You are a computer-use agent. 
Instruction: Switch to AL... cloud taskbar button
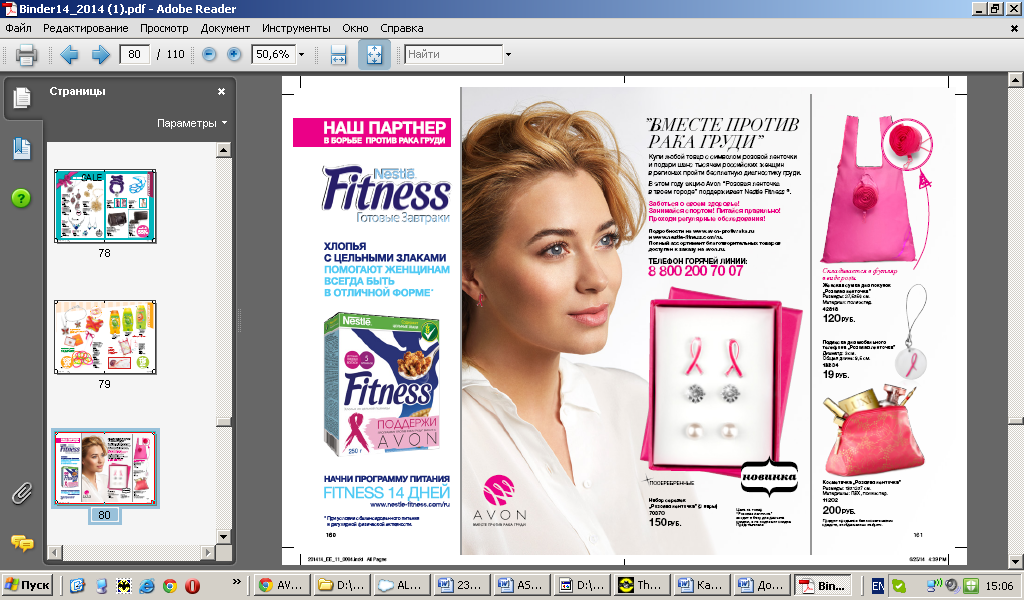coord(402,585)
